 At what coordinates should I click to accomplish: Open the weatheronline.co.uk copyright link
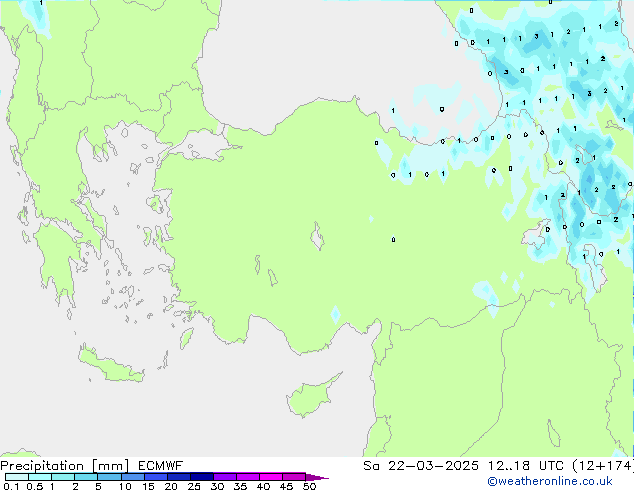[549, 481]
